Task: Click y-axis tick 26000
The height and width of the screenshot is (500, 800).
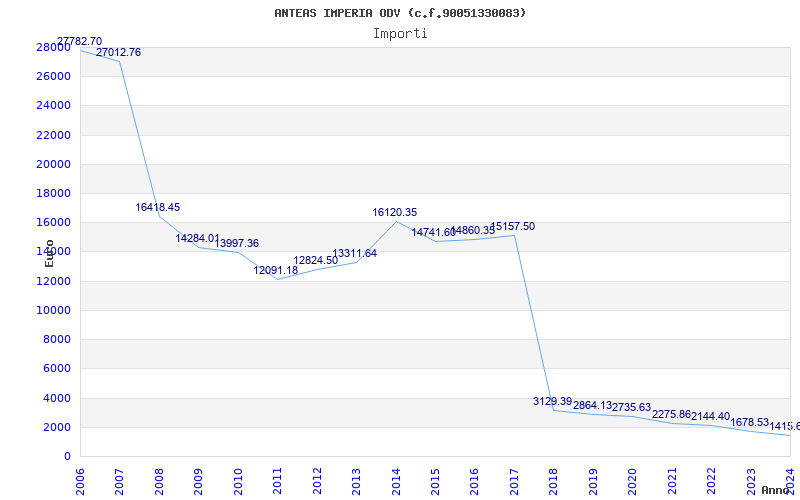Action: coord(54,76)
